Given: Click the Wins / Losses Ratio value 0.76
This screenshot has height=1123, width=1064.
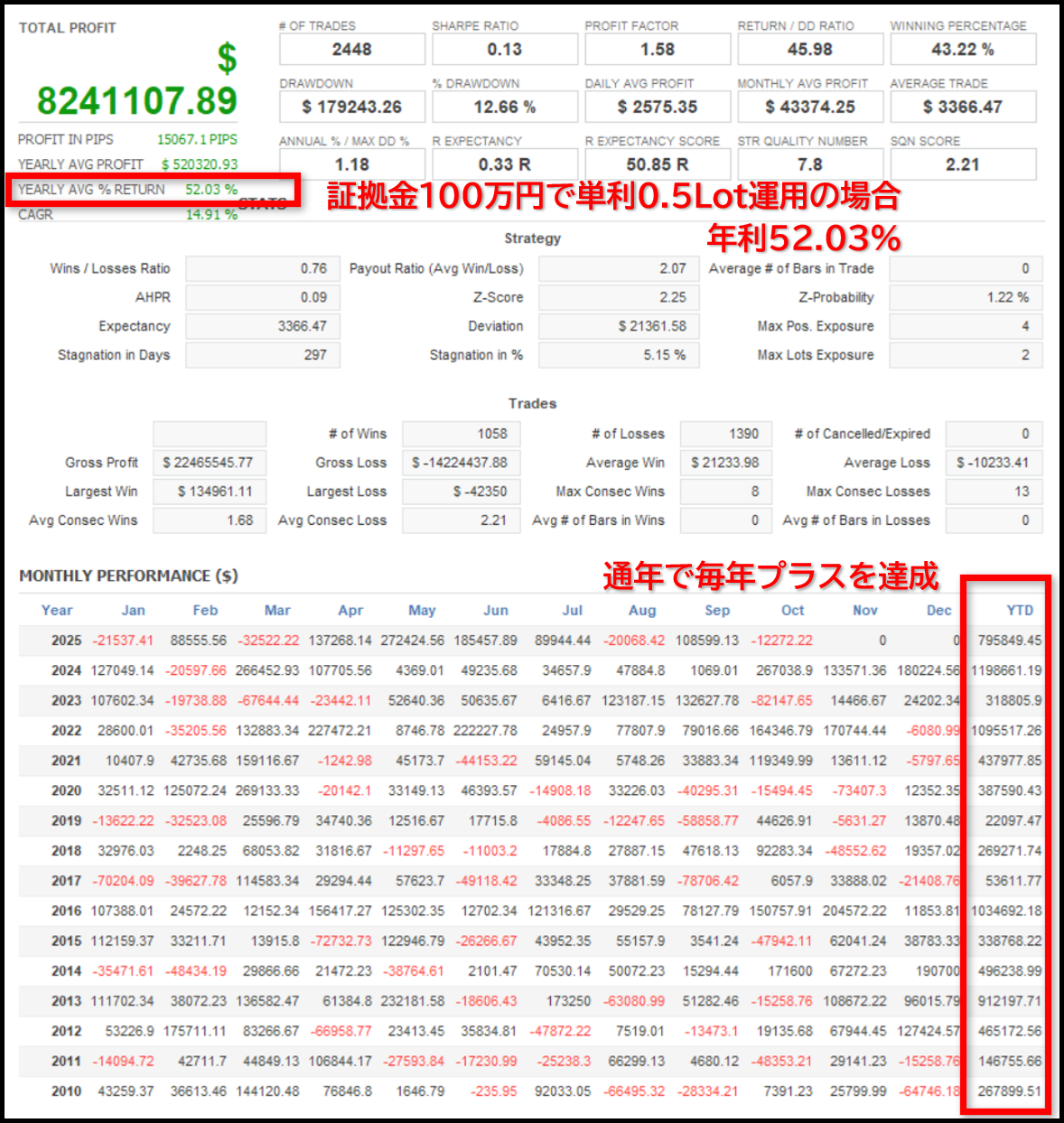Looking at the screenshot, I should click(263, 268).
